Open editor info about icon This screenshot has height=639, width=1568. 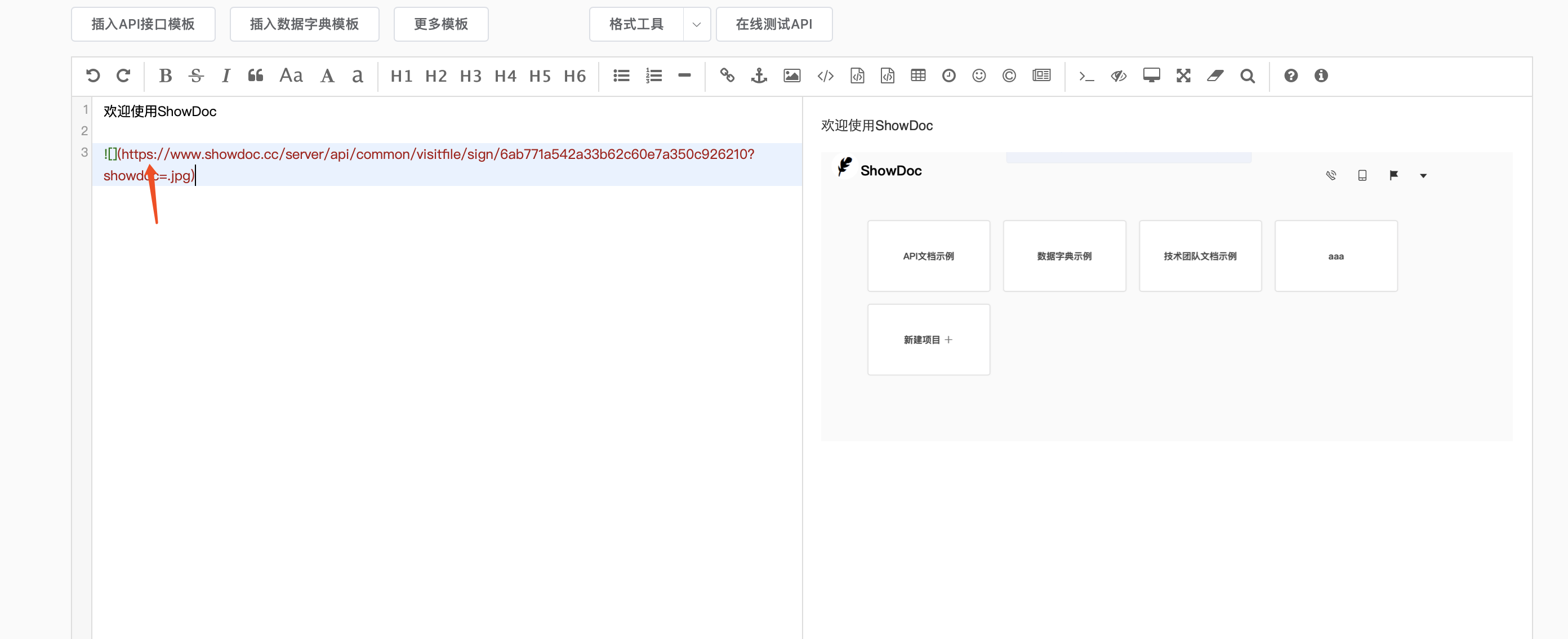tap(1321, 76)
